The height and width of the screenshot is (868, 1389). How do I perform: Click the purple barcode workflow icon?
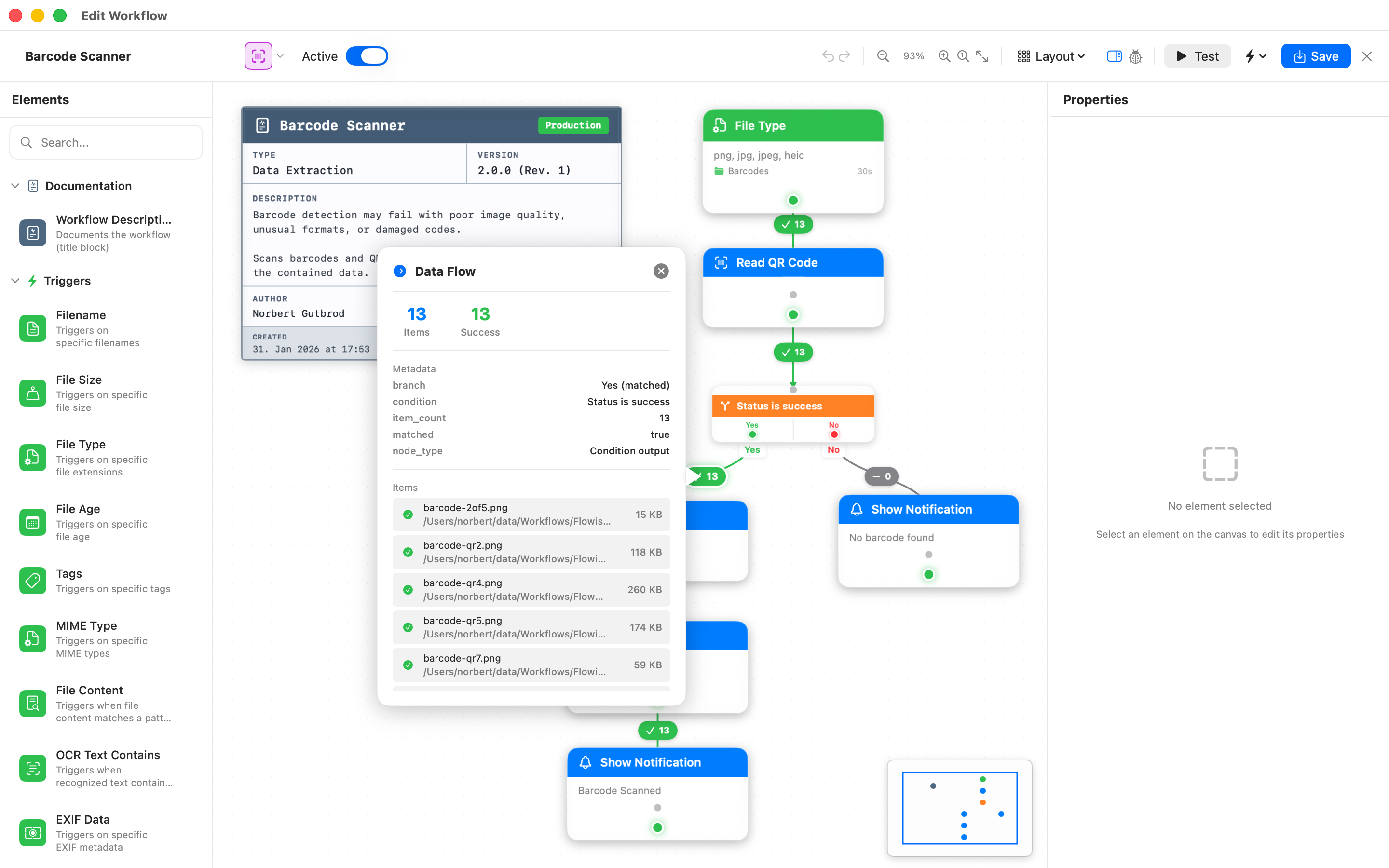(259, 55)
